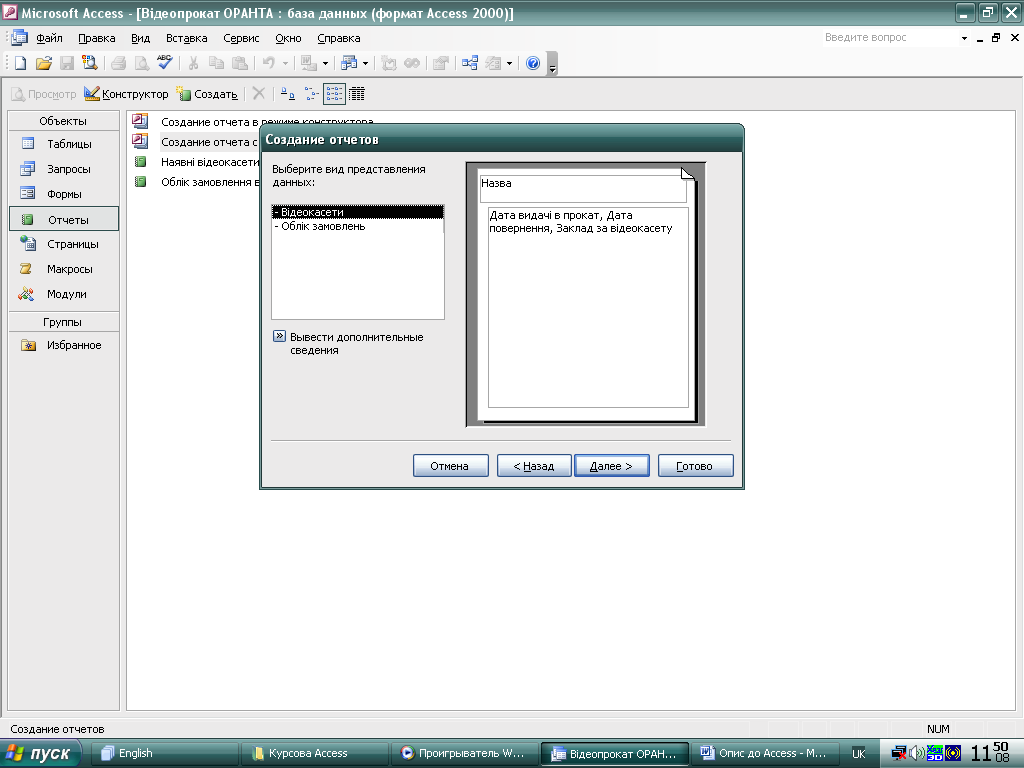Click Конструктор design button
Viewport: 1024px width, 768px height.
click(x=126, y=94)
